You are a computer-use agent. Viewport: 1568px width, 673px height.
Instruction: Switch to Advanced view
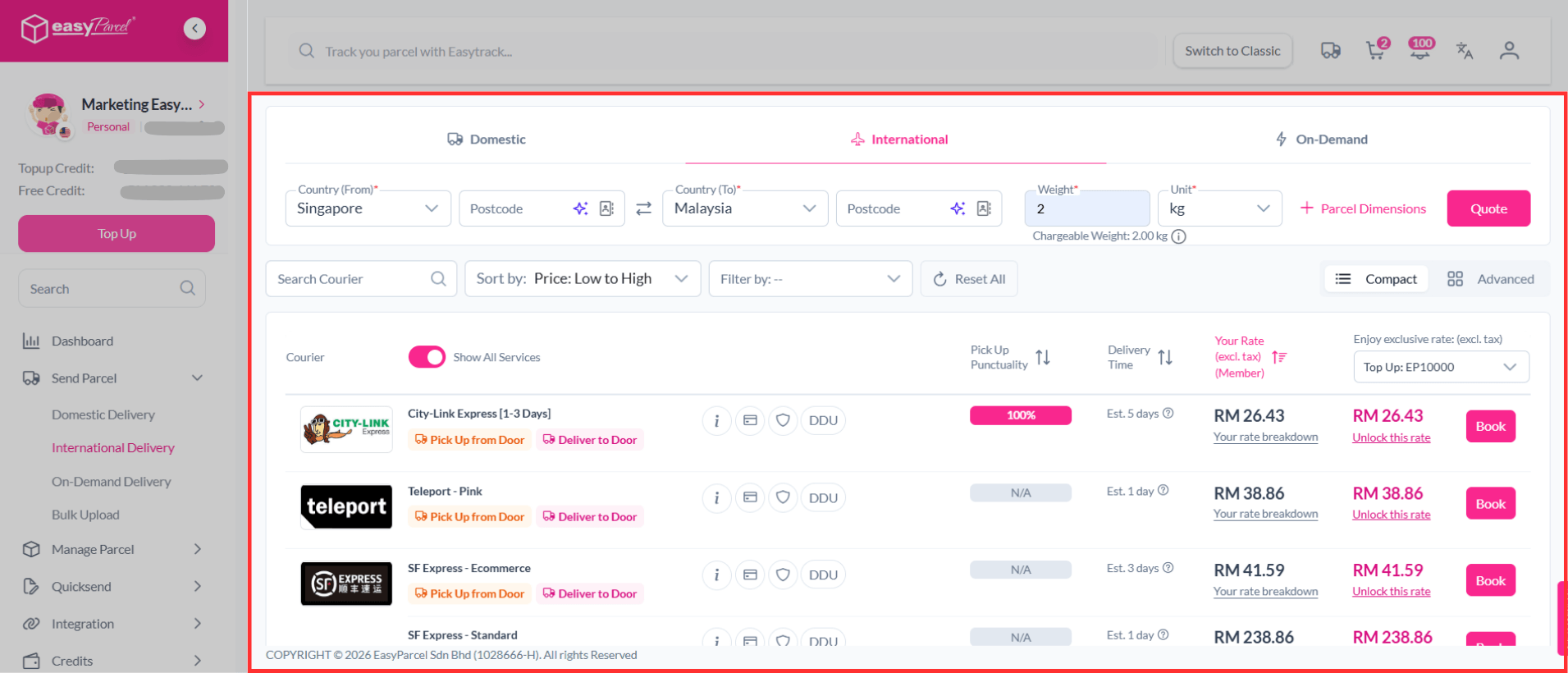coord(1490,279)
